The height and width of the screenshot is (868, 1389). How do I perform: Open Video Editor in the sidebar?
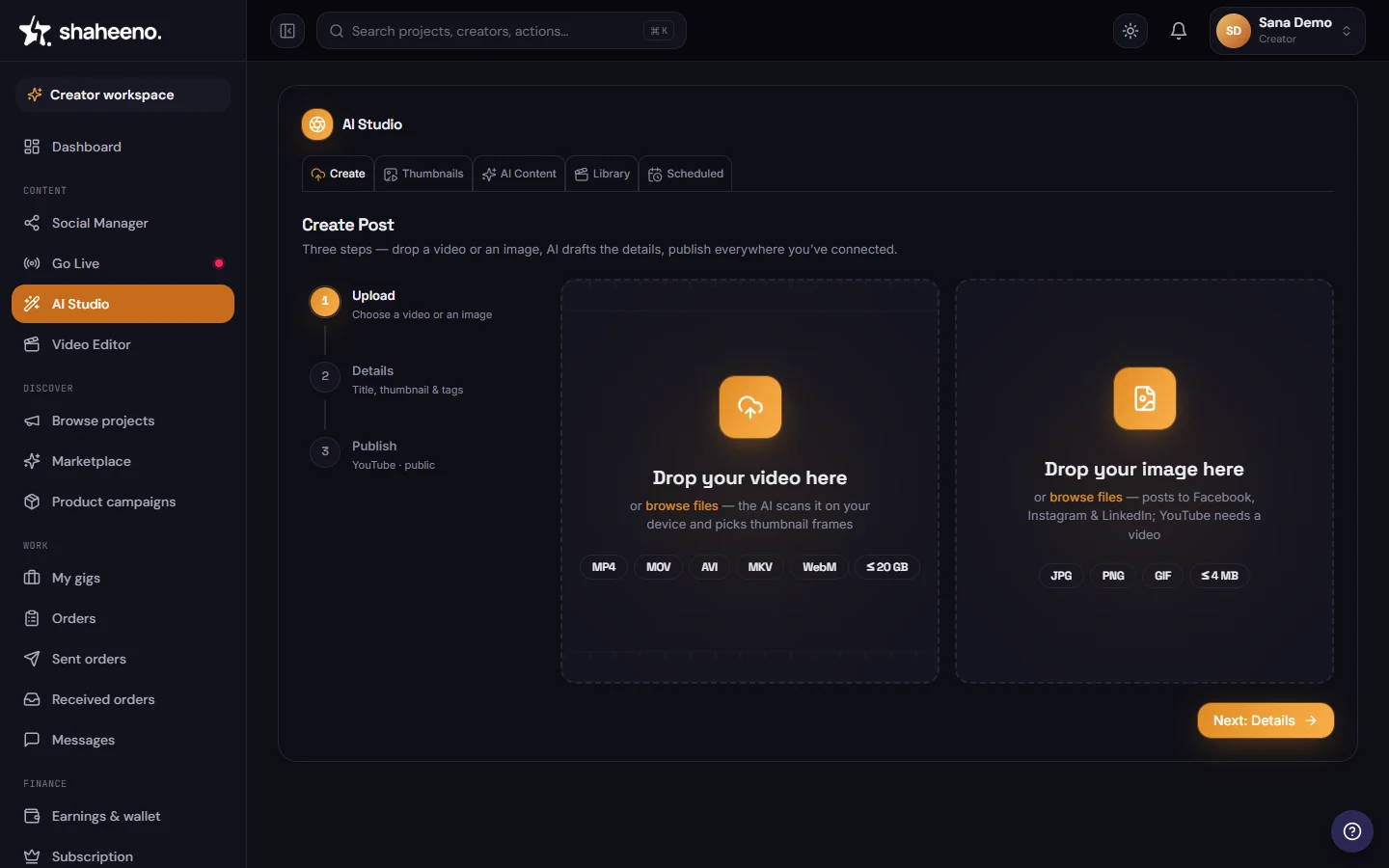coord(123,344)
